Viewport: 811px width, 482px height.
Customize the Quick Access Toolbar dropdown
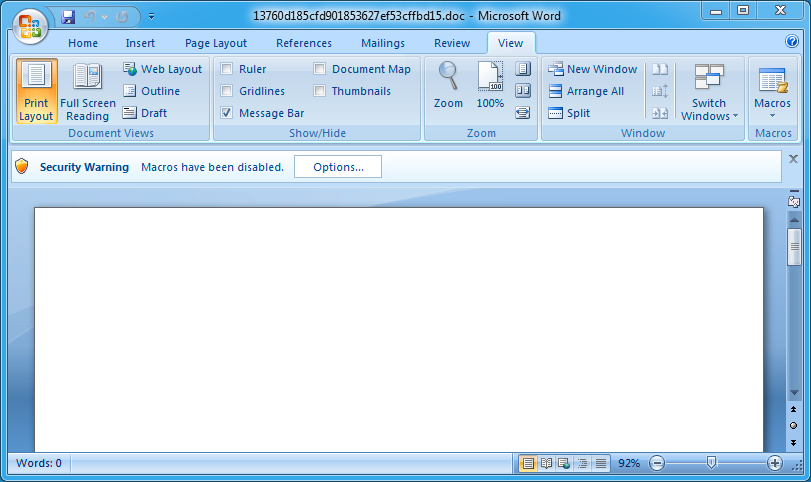pyautogui.click(x=152, y=17)
